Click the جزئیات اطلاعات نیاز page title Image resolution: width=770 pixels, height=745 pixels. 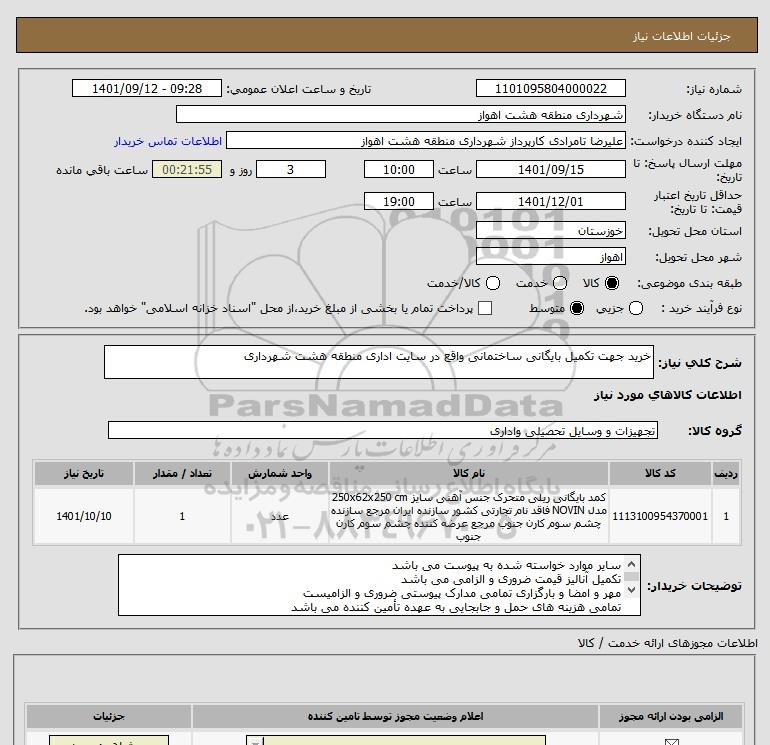(682, 36)
